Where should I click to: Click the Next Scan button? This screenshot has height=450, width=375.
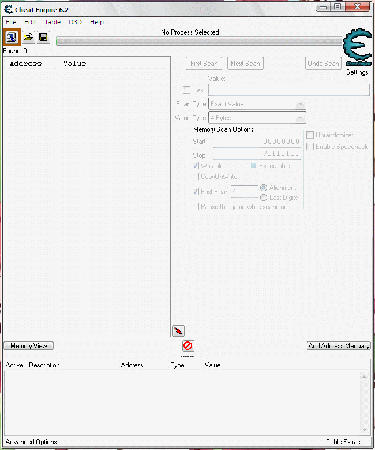[245, 63]
